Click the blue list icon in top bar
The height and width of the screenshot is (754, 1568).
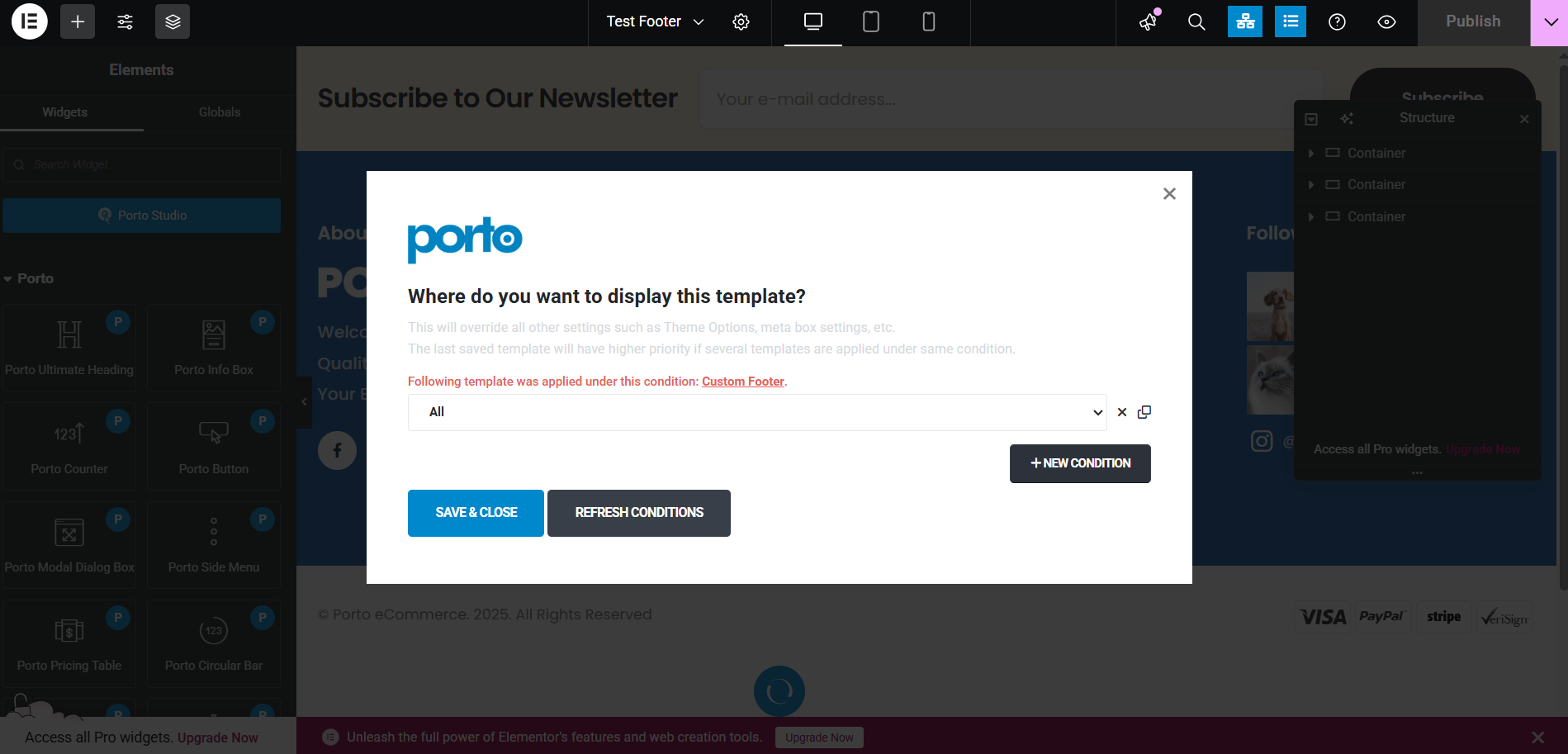pos(1291,21)
